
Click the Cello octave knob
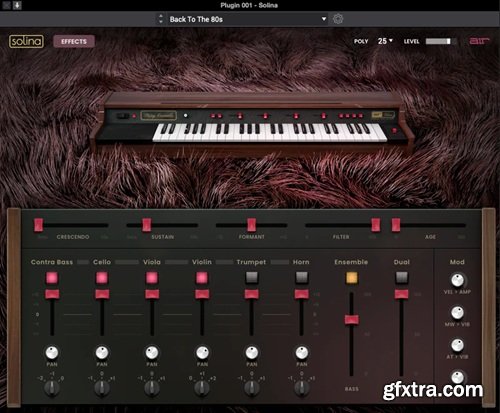pyautogui.click(x=102, y=388)
